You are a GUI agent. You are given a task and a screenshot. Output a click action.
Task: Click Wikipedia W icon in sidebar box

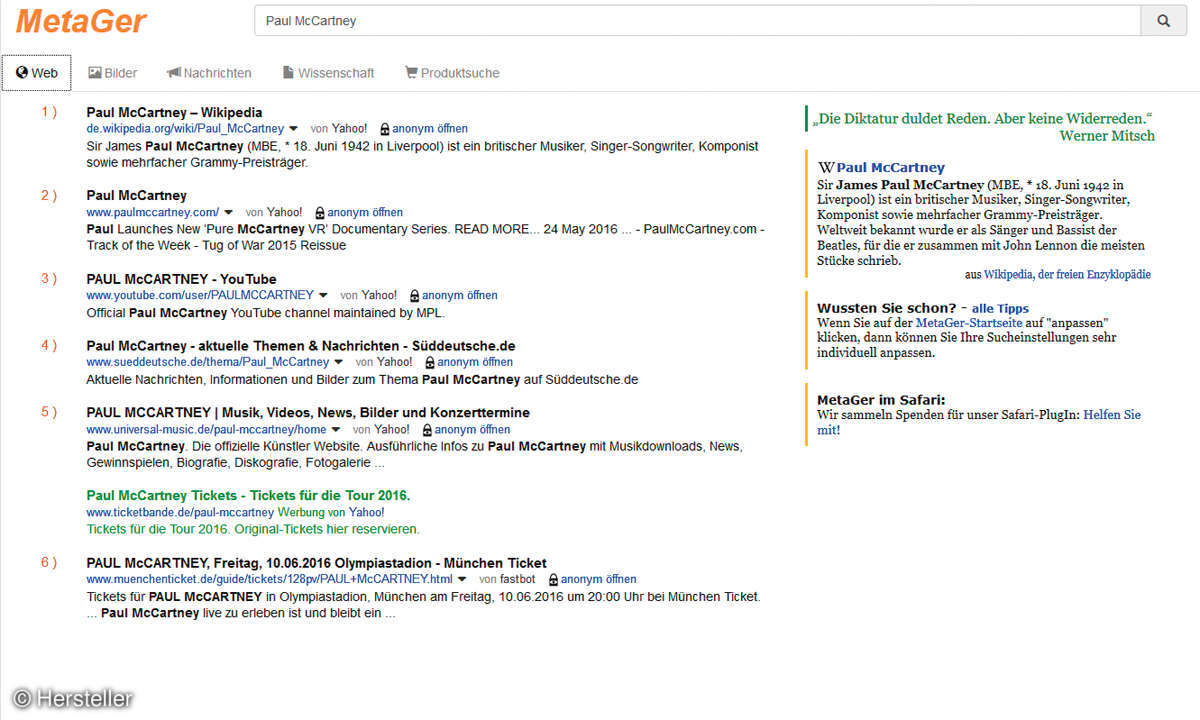(x=826, y=168)
